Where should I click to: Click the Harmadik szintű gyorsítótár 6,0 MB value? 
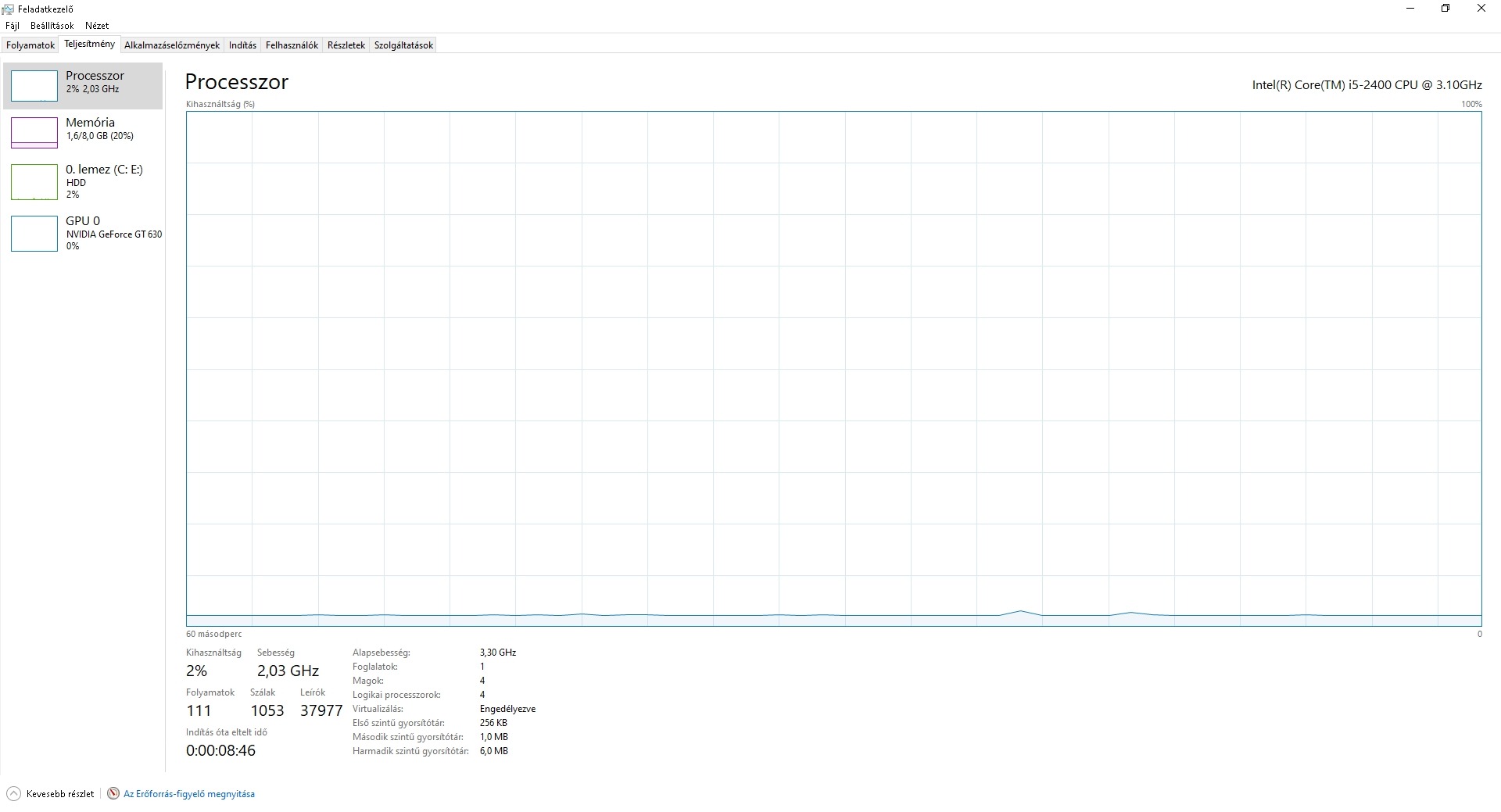[493, 751]
